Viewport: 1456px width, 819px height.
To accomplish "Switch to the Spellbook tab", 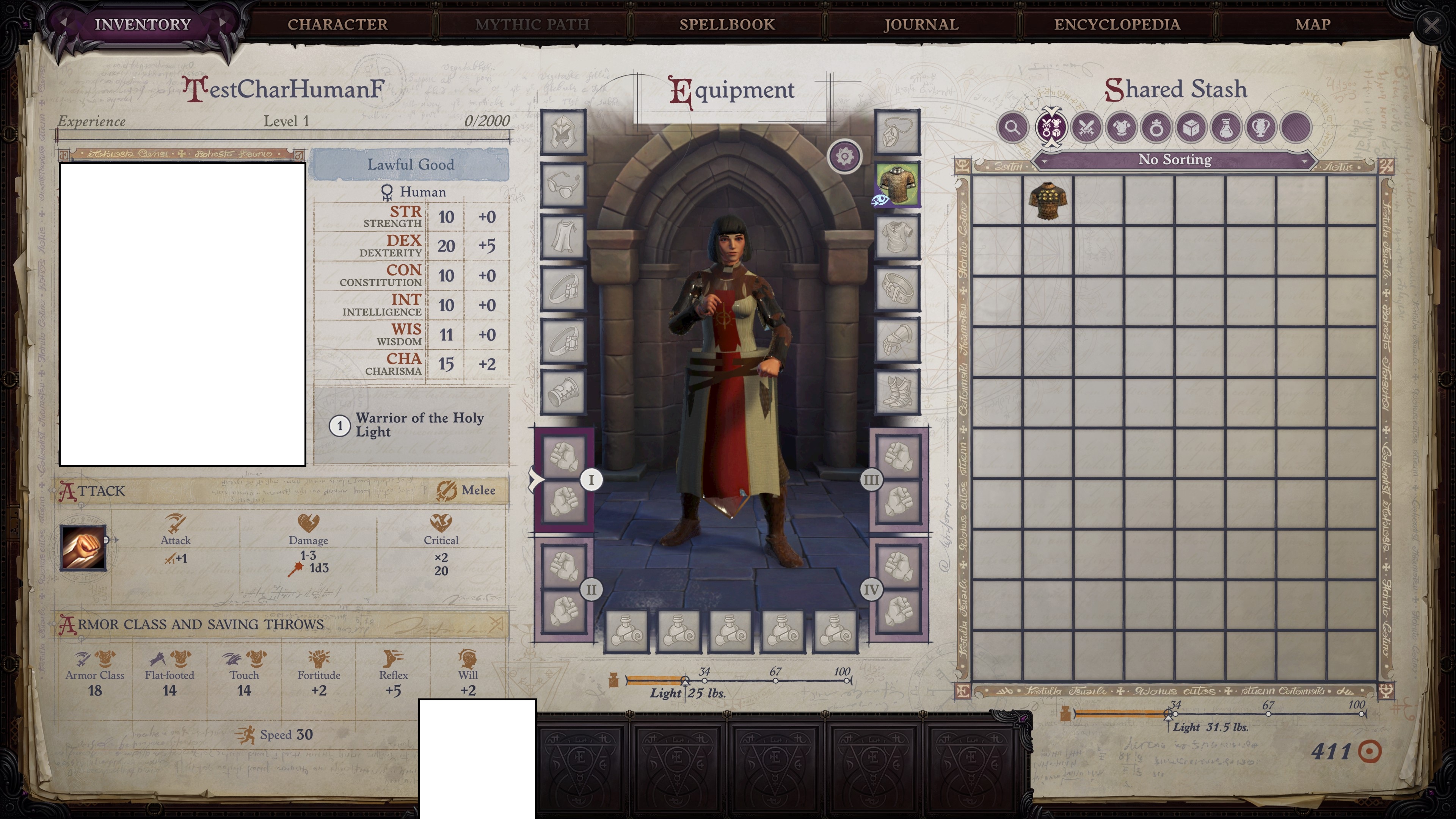I will tap(727, 24).
